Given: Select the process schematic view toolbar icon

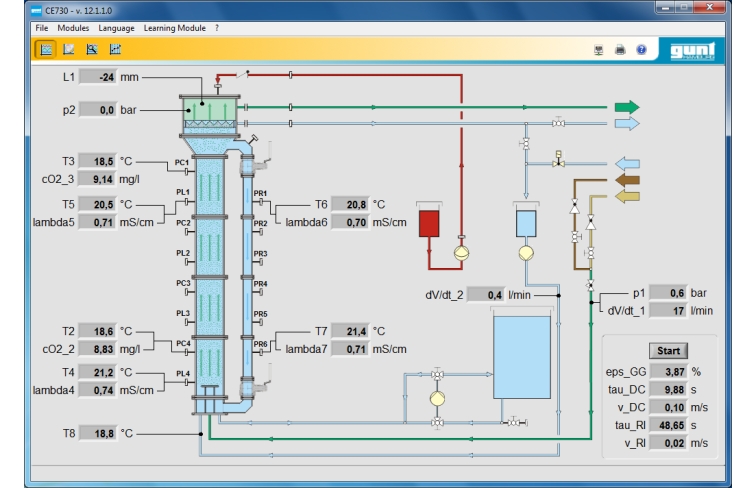Looking at the screenshot, I should click(46, 48).
